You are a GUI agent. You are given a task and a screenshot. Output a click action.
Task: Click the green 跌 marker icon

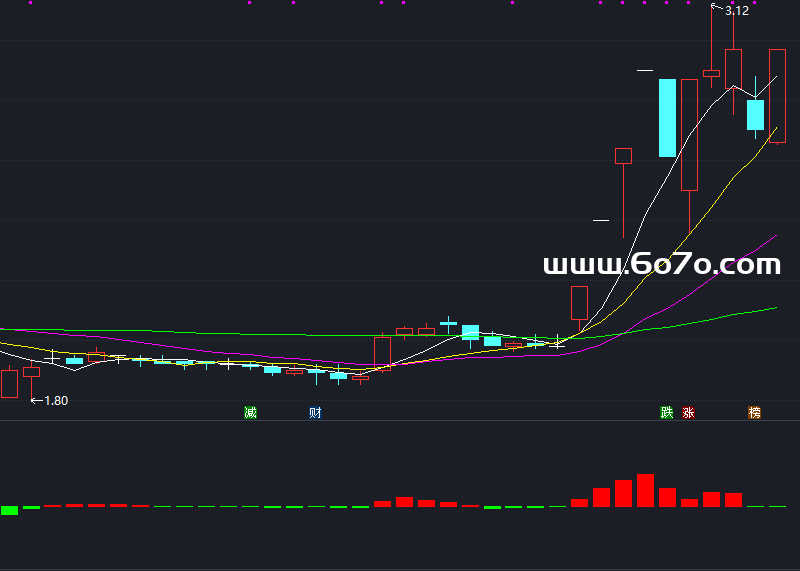click(x=667, y=412)
